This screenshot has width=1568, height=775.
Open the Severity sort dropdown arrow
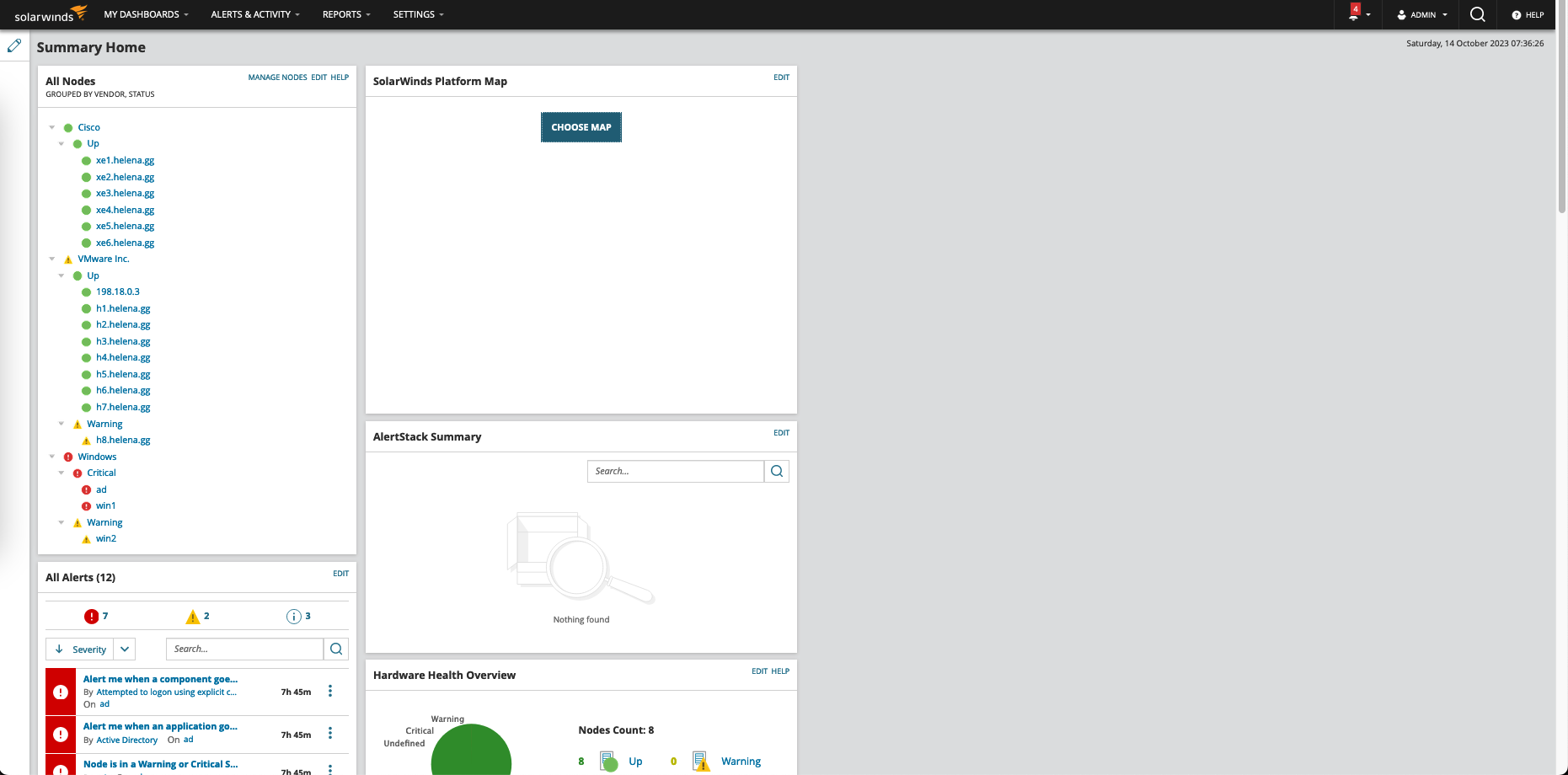click(125, 649)
